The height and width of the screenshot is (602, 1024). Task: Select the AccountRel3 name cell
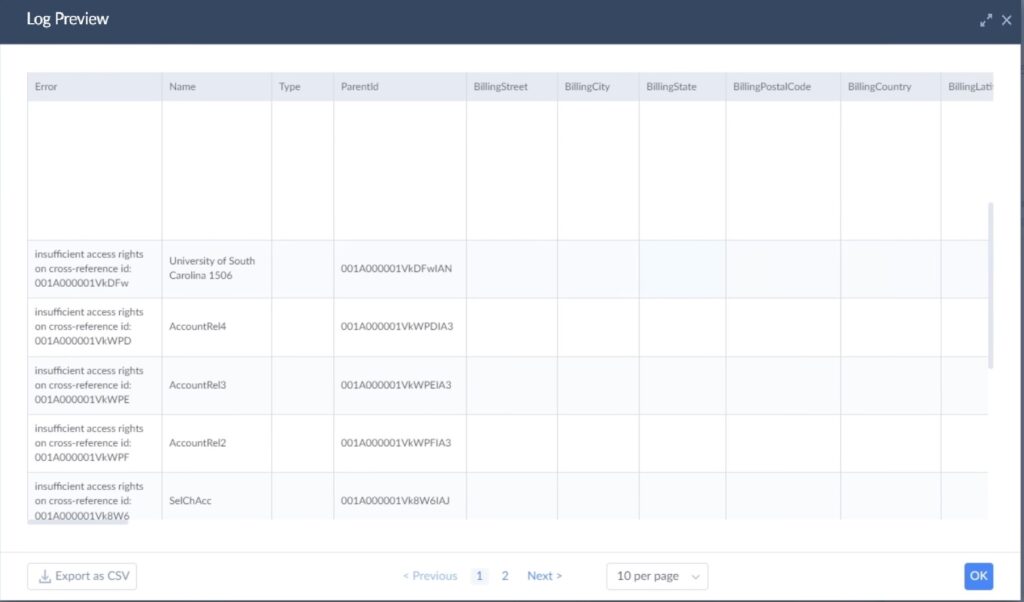coord(217,385)
